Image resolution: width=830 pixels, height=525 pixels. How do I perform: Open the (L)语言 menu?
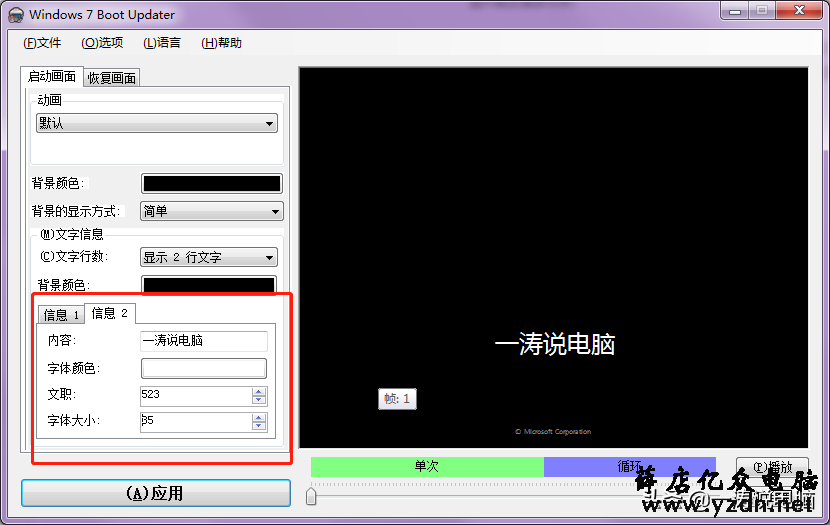point(162,43)
